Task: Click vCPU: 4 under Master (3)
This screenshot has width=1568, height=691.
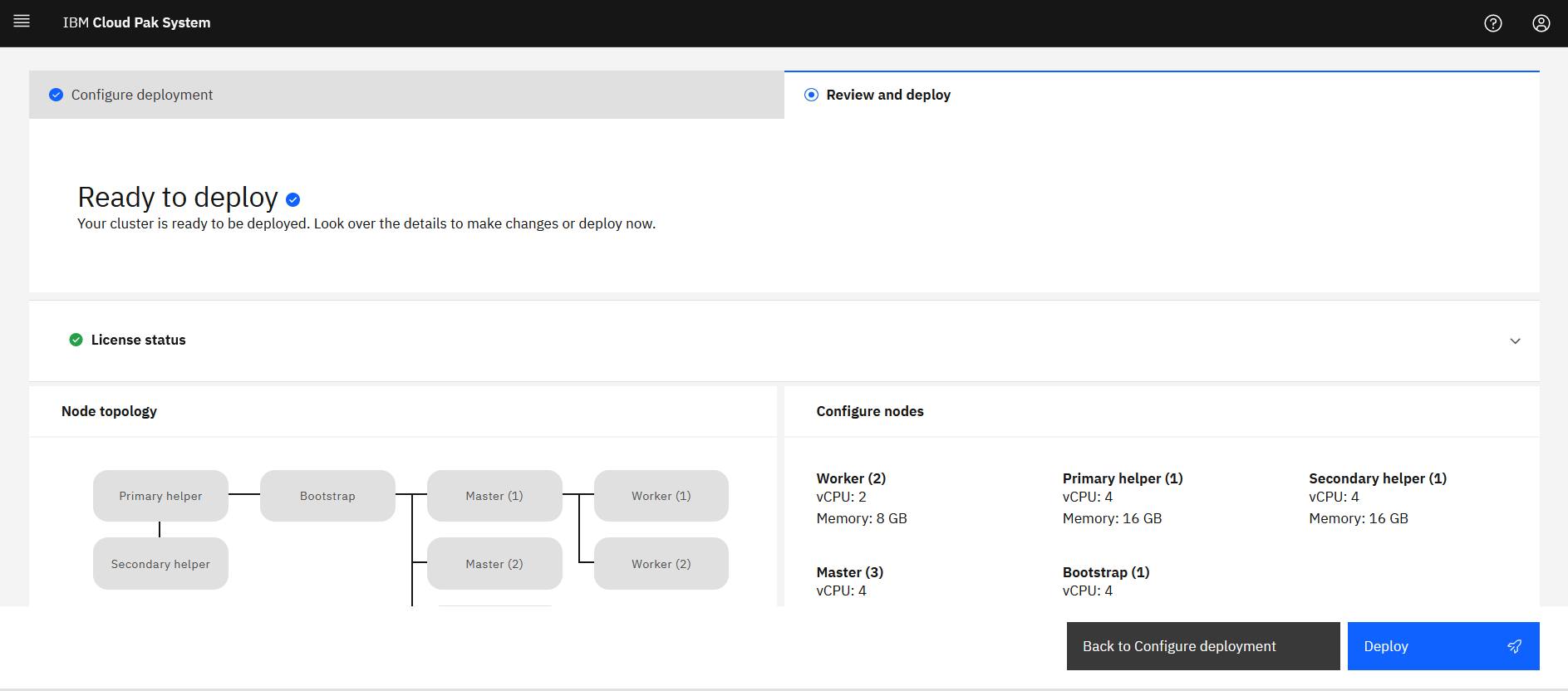Action: pos(841,591)
